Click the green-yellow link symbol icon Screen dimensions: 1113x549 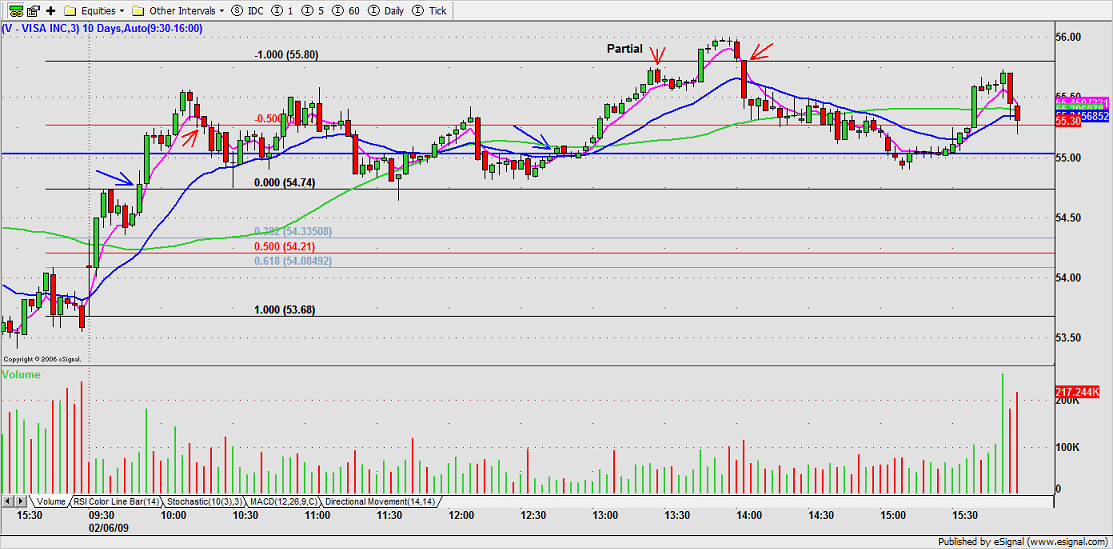click(x=14, y=11)
